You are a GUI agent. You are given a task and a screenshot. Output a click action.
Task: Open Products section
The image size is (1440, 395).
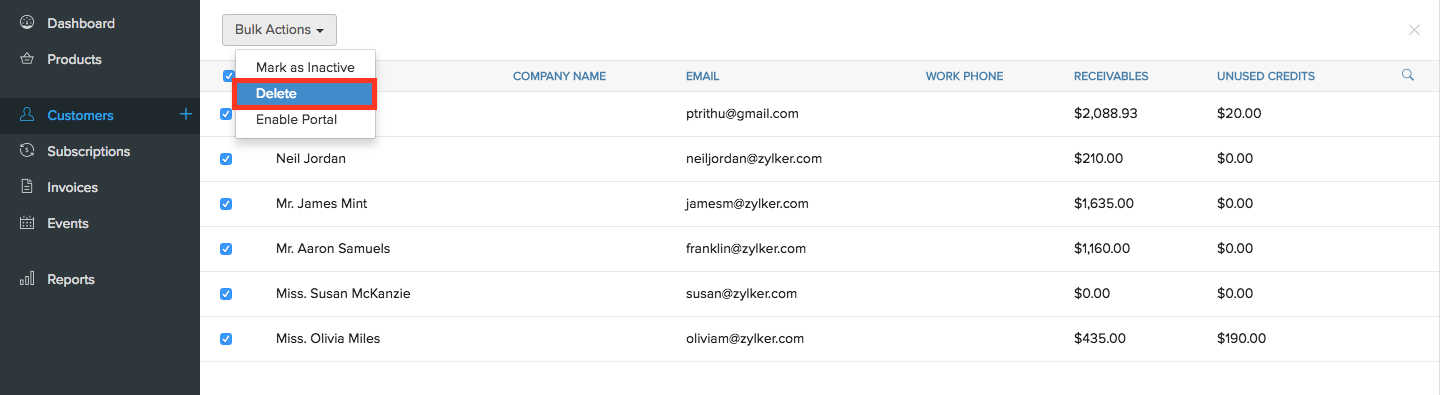pyautogui.click(x=74, y=59)
